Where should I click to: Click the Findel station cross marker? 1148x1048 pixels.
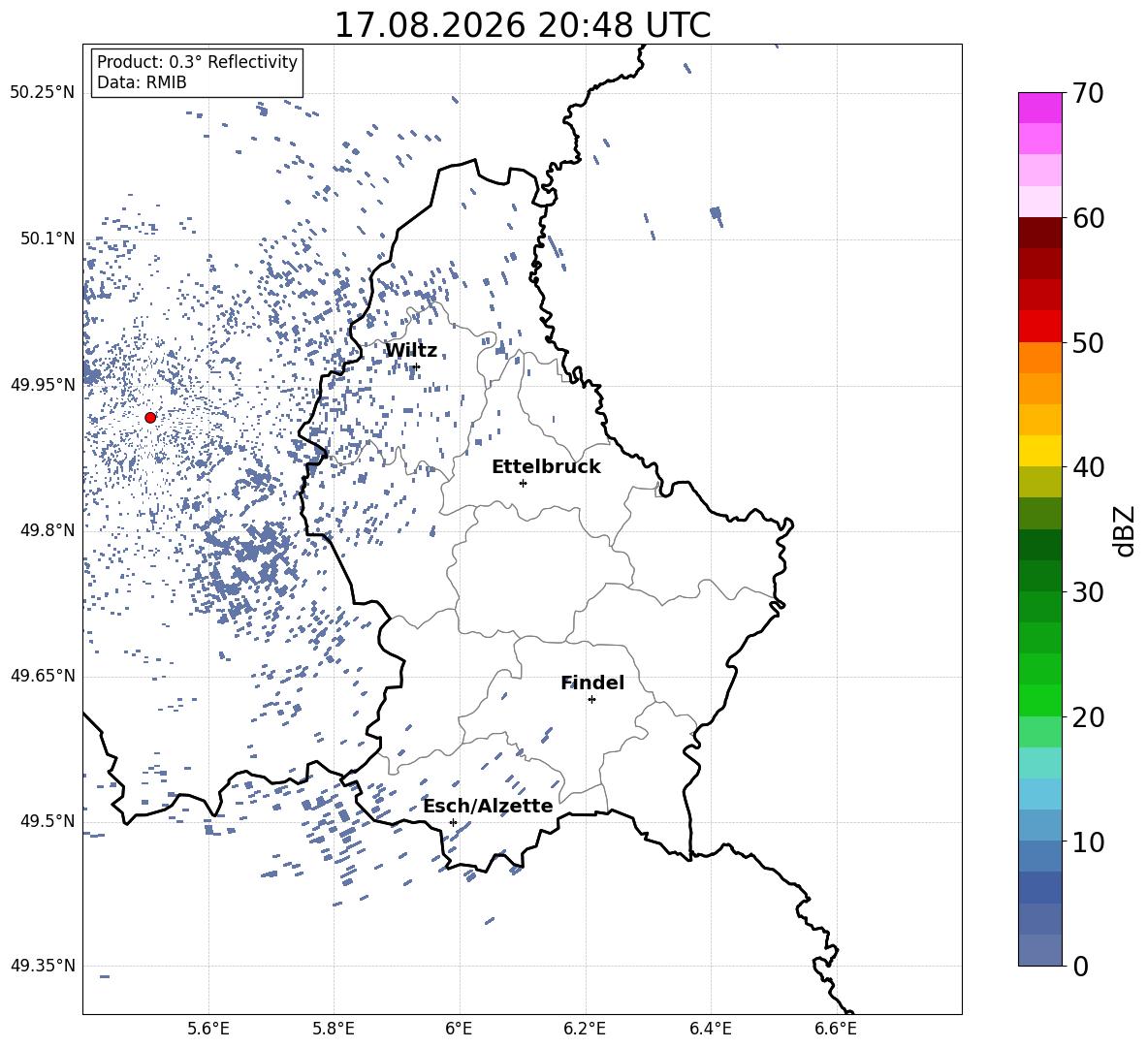[591, 699]
